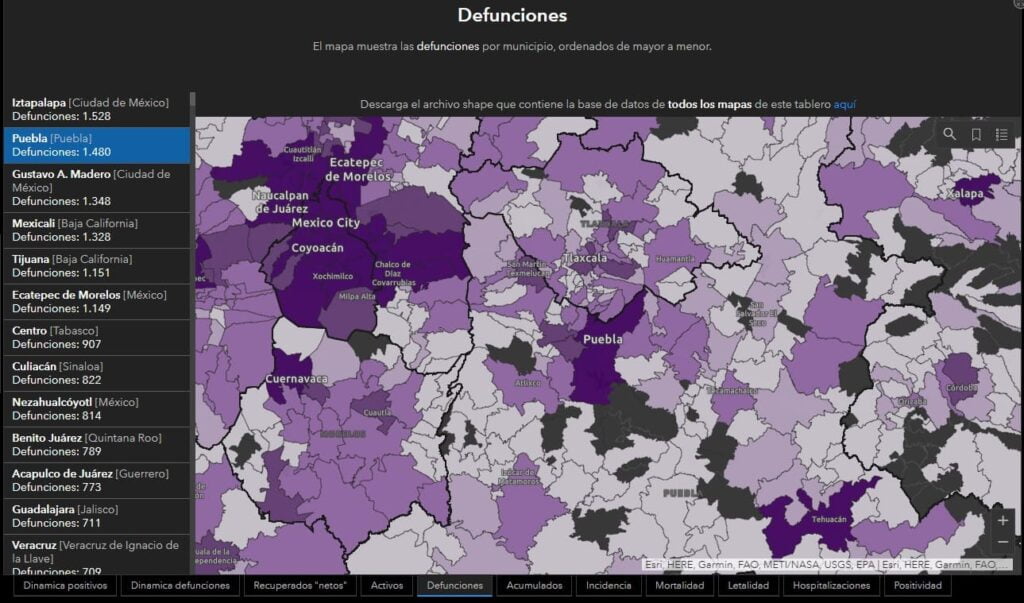Viewport: 1024px width, 603px height.
Task: Open the map bookmarks icon
Action: click(976, 134)
